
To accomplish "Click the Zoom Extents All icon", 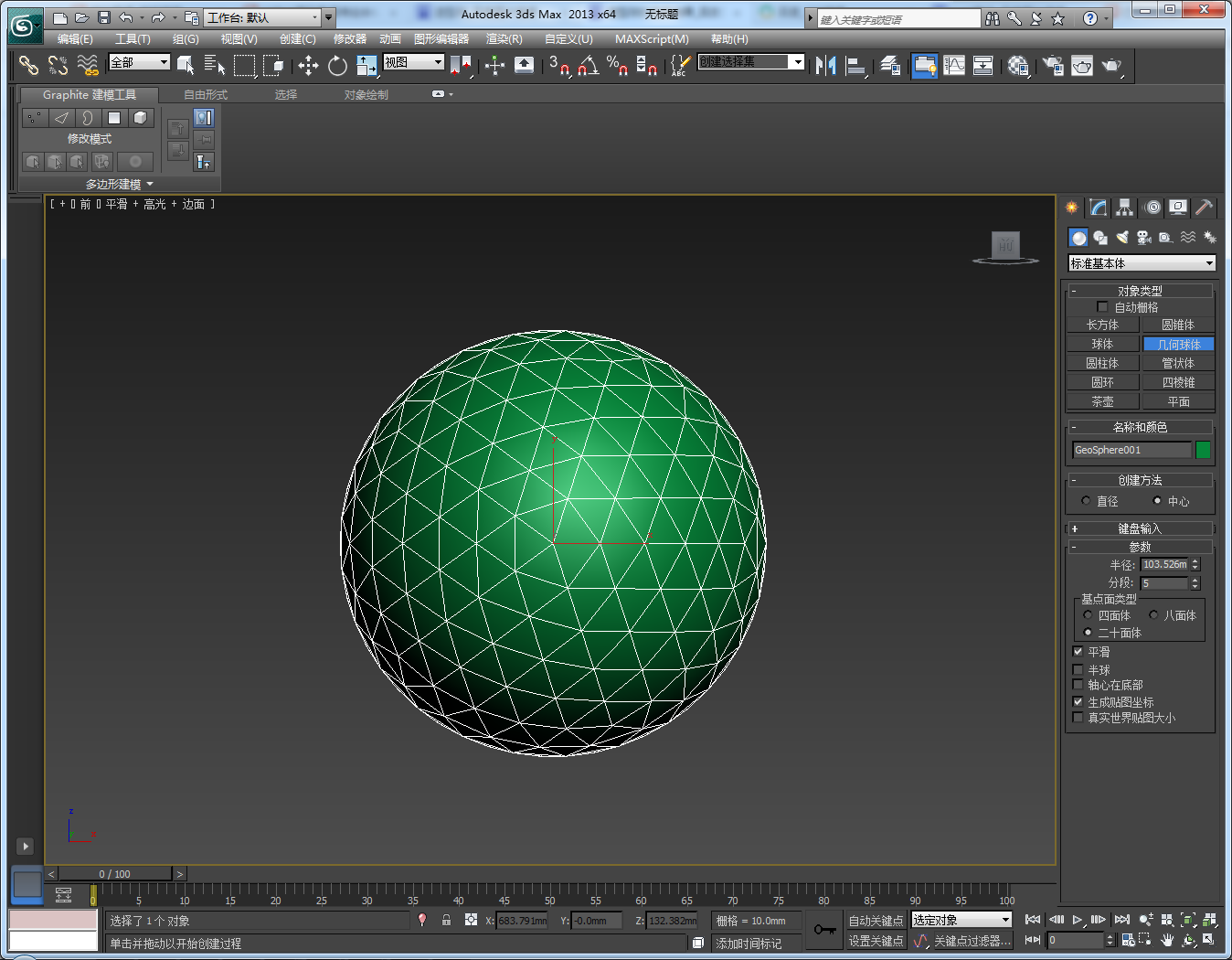I will (x=1209, y=920).
